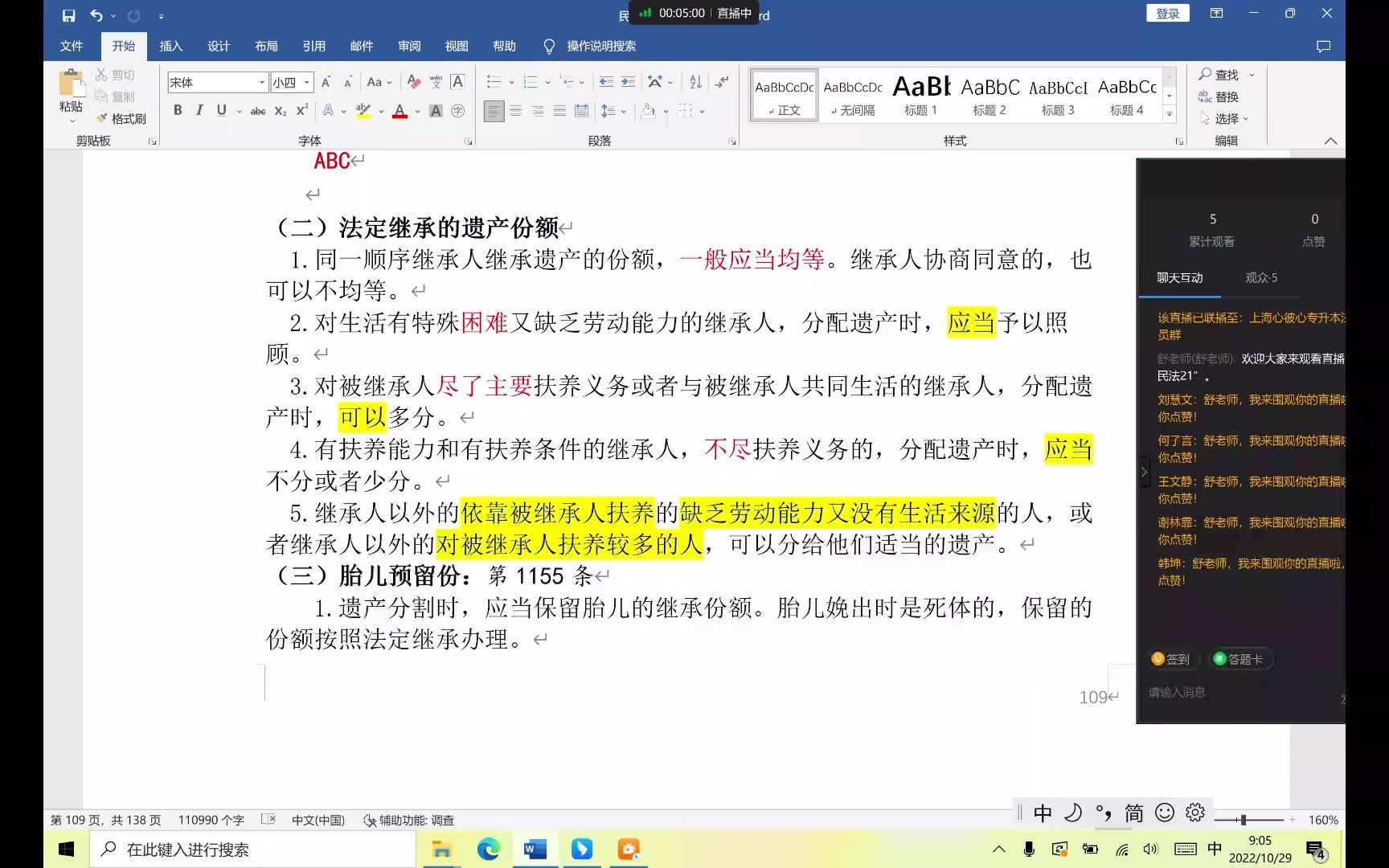Apply character border icon
The width and height of the screenshot is (1389, 868).
tap(457, 82)
